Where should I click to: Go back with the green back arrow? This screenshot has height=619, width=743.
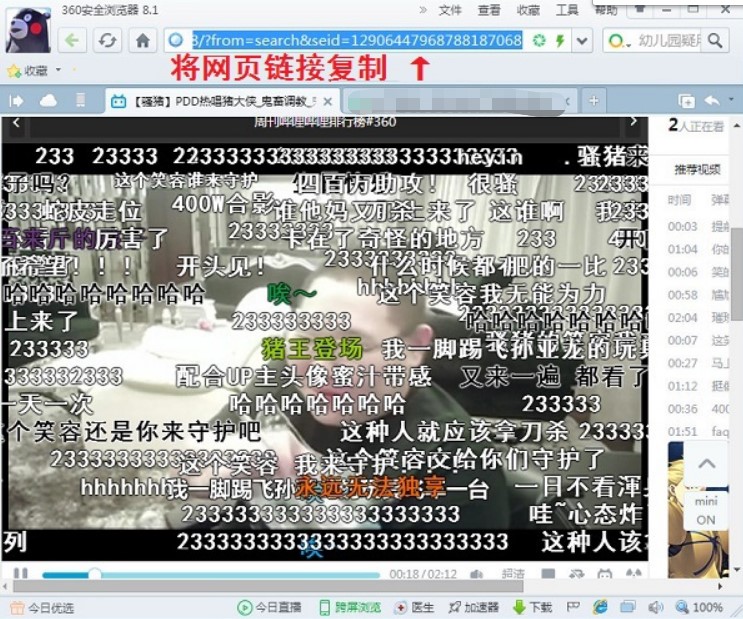tap(72, 41)
